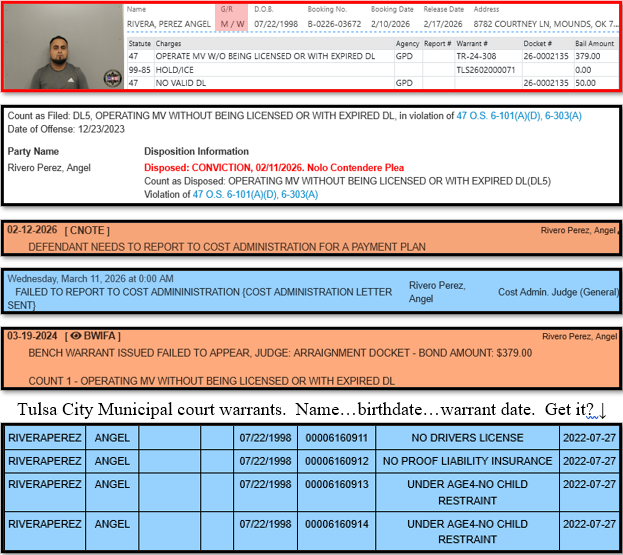623x555 pixels.
Task: Click the booking date 2/10/2026
Action: (390, 24)
